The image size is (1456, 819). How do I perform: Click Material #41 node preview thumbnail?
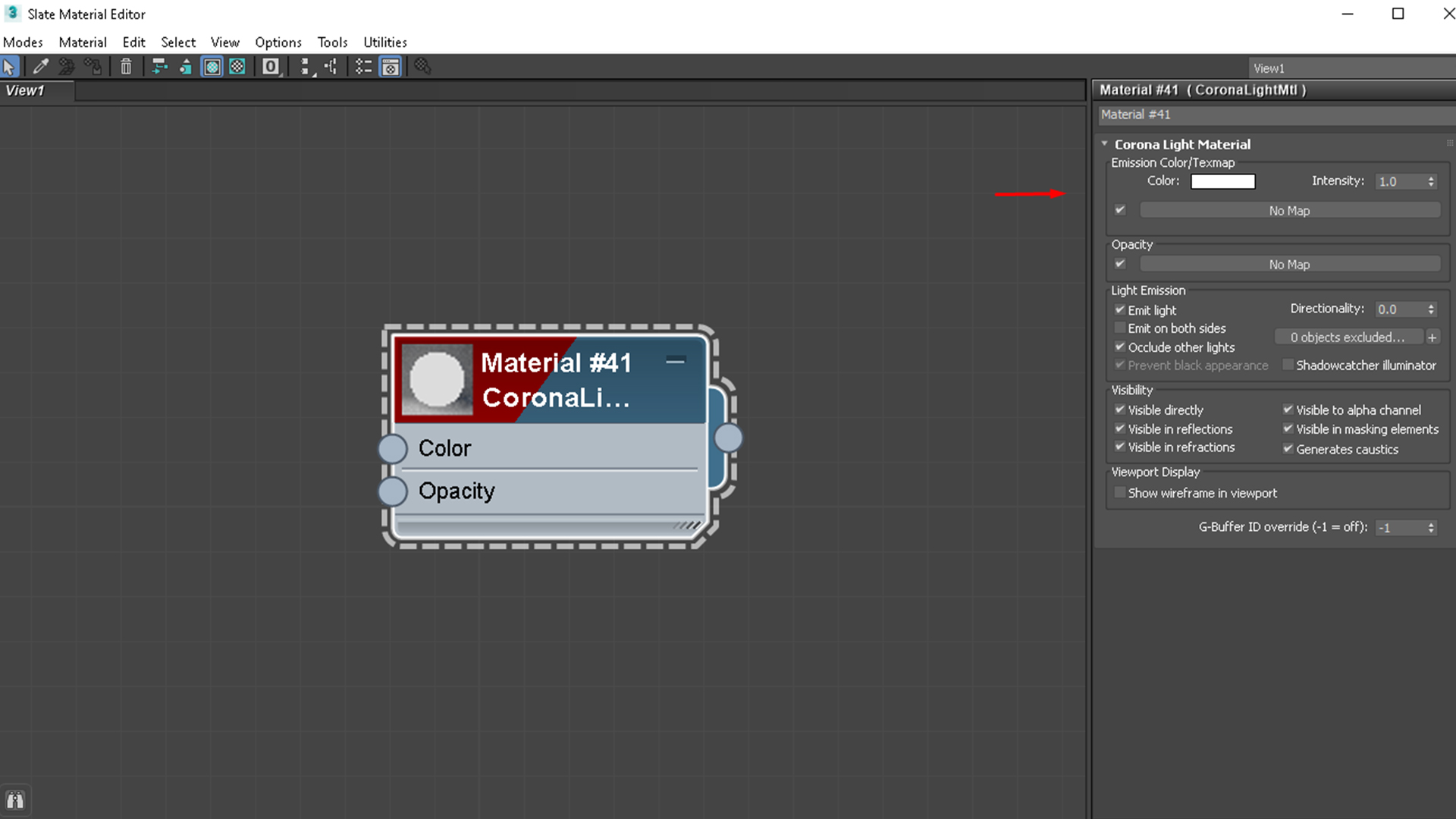pyautogui.click(x=437, y=379)
